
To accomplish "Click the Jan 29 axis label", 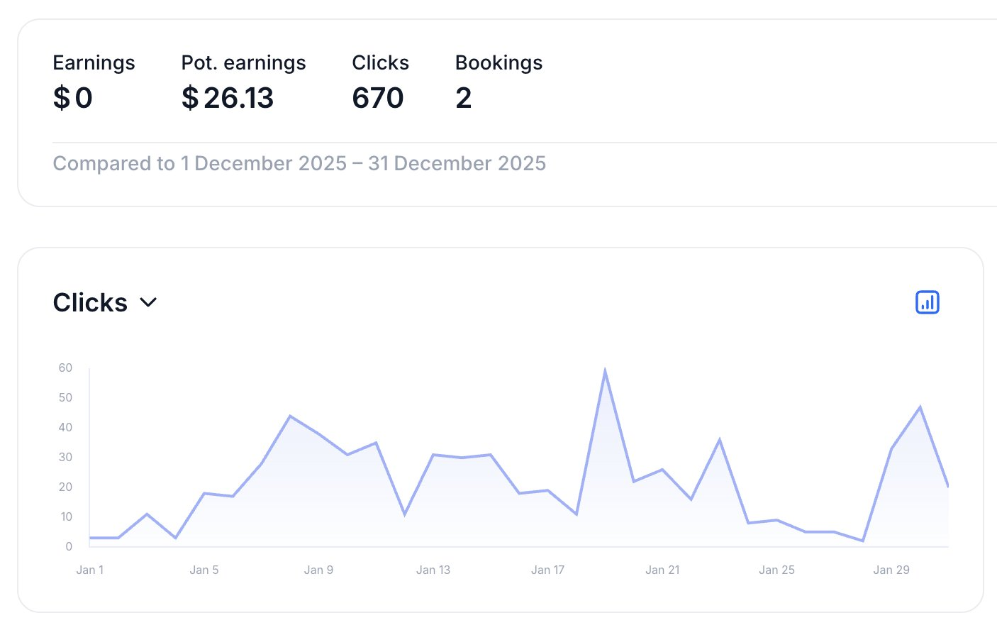I will click(x=891, y=570).
